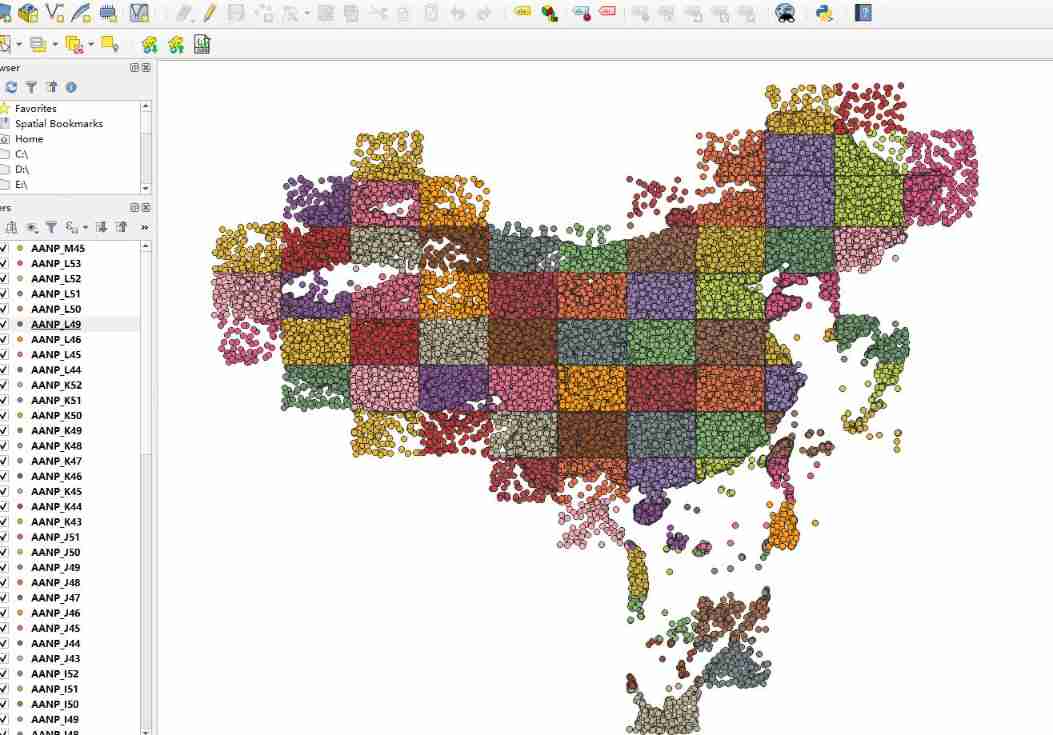
Task: Click the New Shapefile Layer icon
Action: coord(55,13)
